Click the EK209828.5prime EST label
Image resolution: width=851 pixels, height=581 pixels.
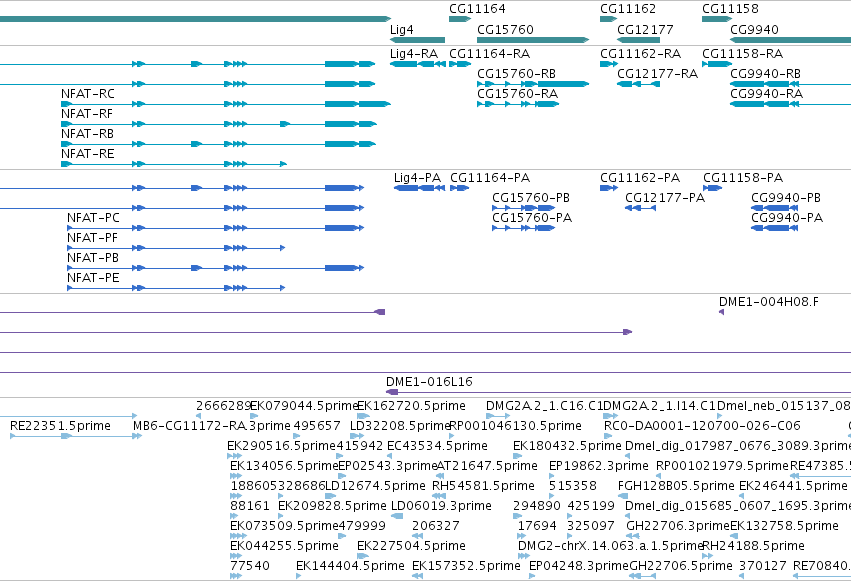tap(332, 506)
